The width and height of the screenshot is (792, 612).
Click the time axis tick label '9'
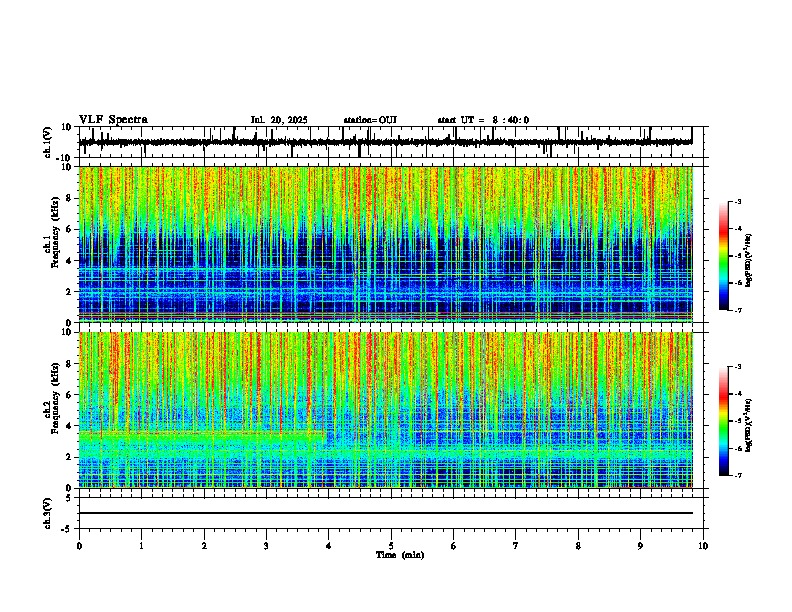point(640,546)
